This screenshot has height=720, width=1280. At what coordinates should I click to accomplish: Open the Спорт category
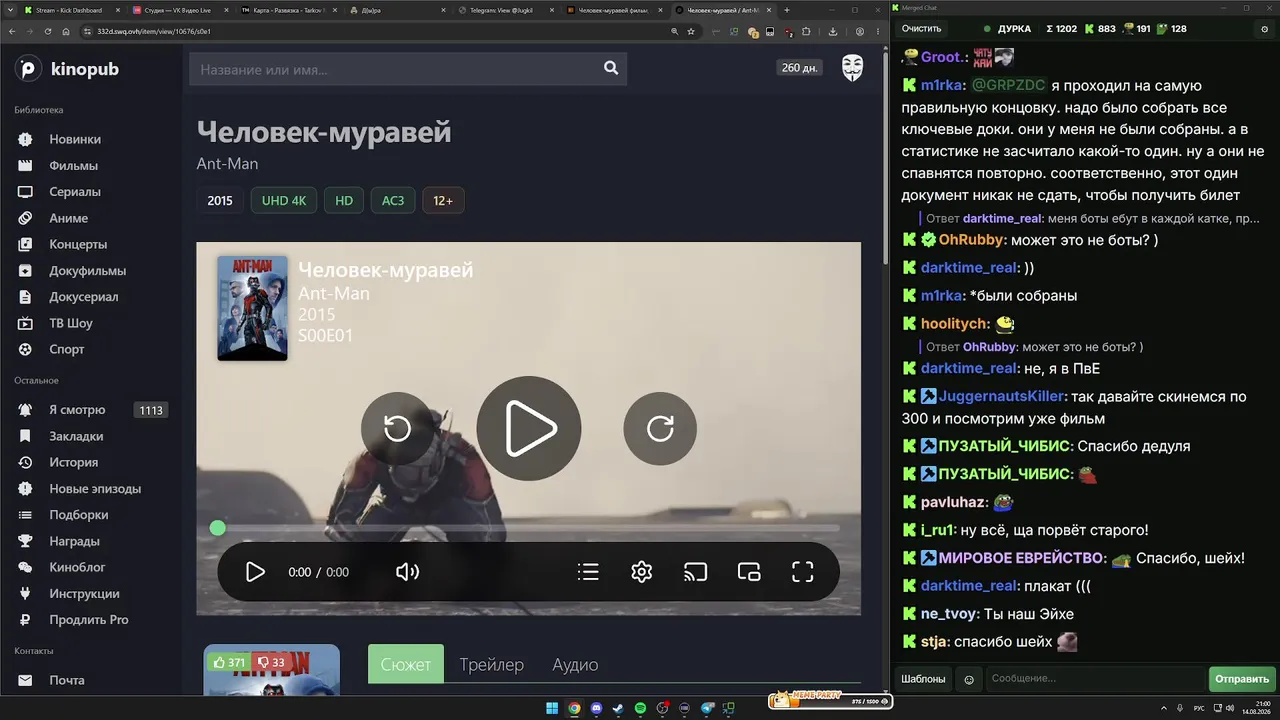pos(67,349)
